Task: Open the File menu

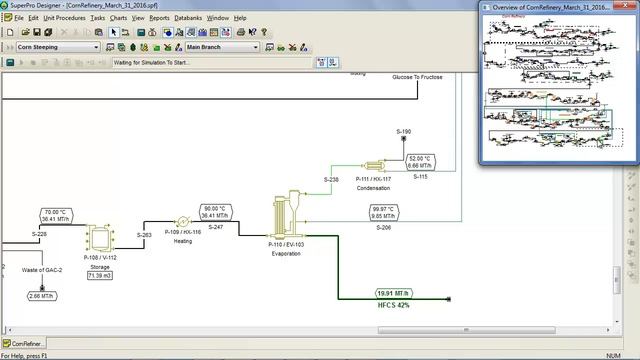Action: pos(19,18)
